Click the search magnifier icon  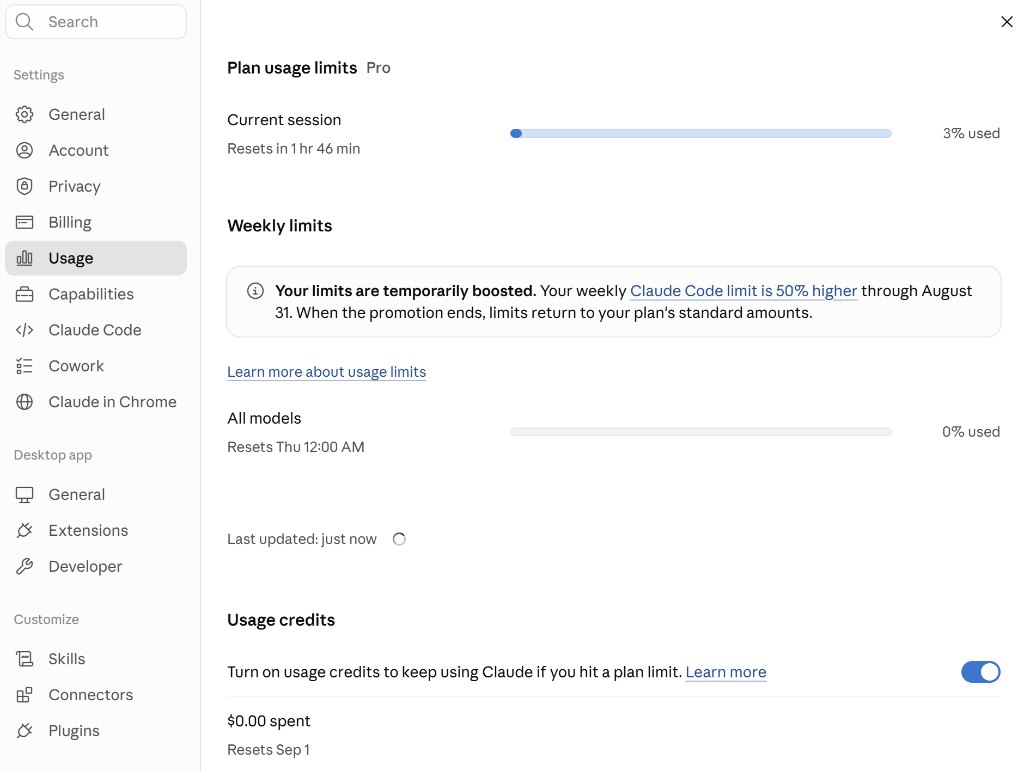click(24, 22)
